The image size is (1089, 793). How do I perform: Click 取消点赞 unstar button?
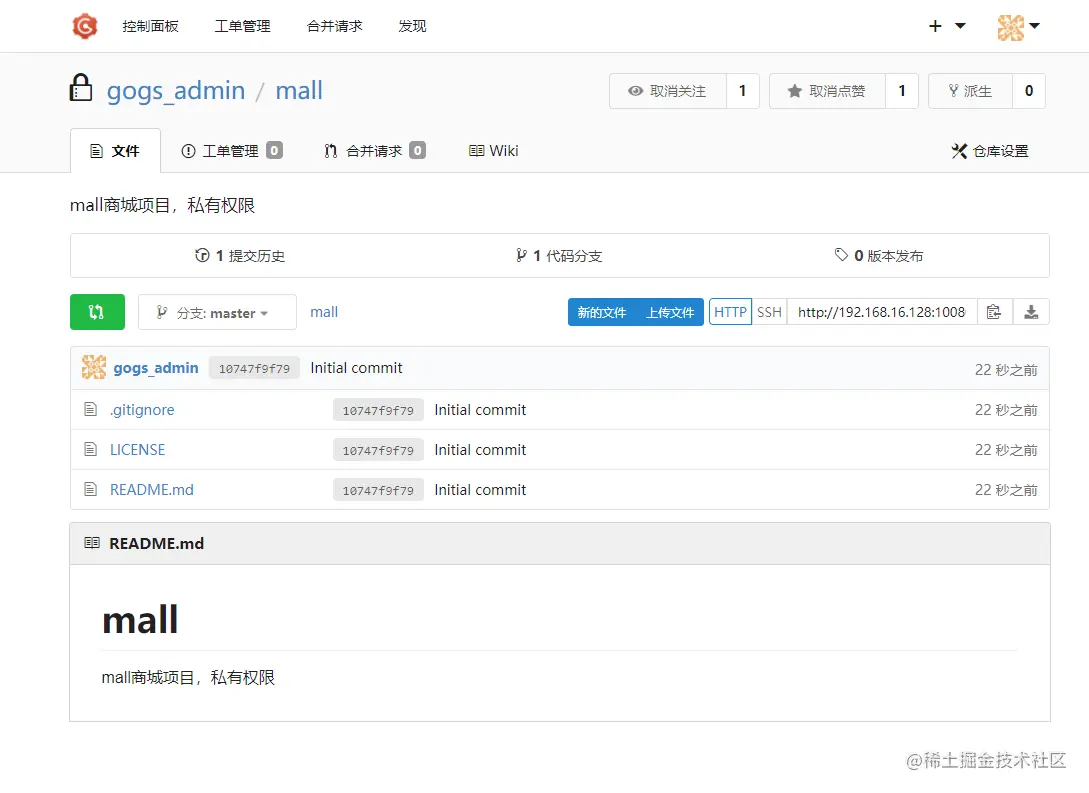(x=827, y=91)
